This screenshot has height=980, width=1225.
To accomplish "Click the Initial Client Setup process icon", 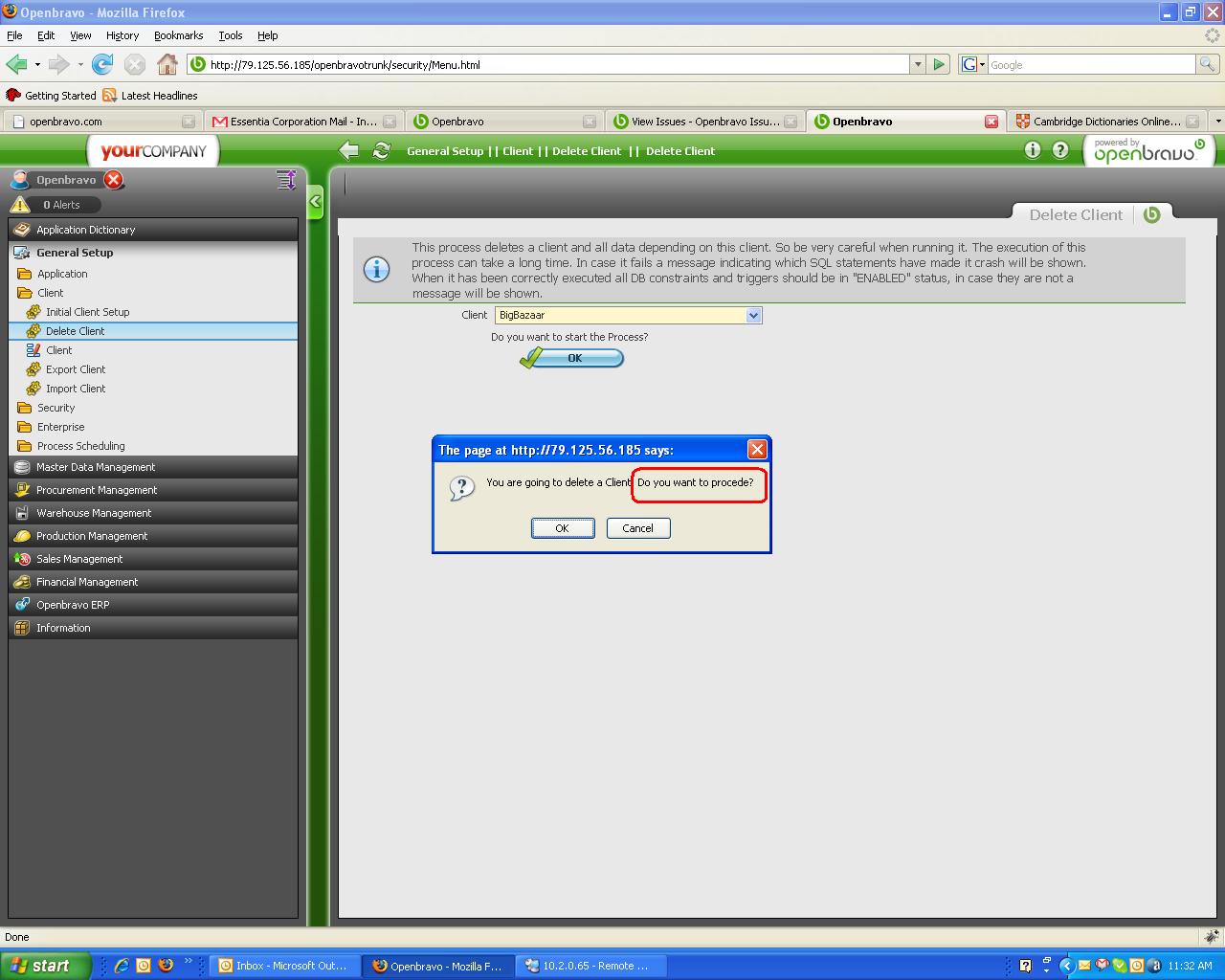I will pos(33,312).
